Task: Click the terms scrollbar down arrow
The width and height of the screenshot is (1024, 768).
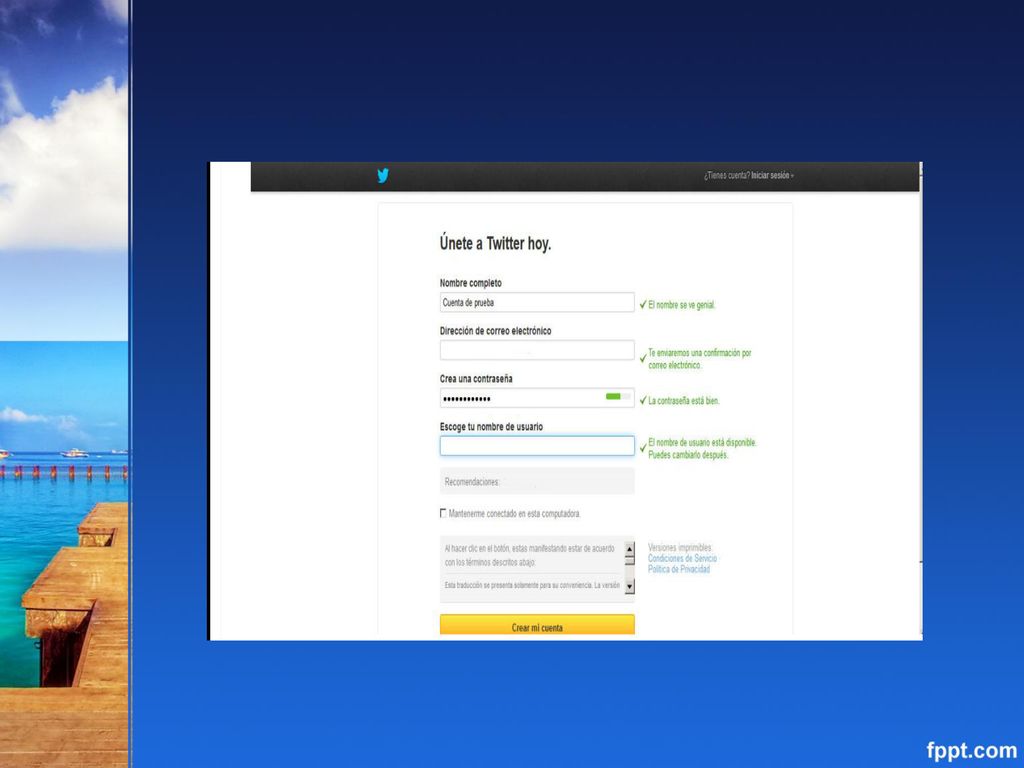Action: tap(630, 586)
